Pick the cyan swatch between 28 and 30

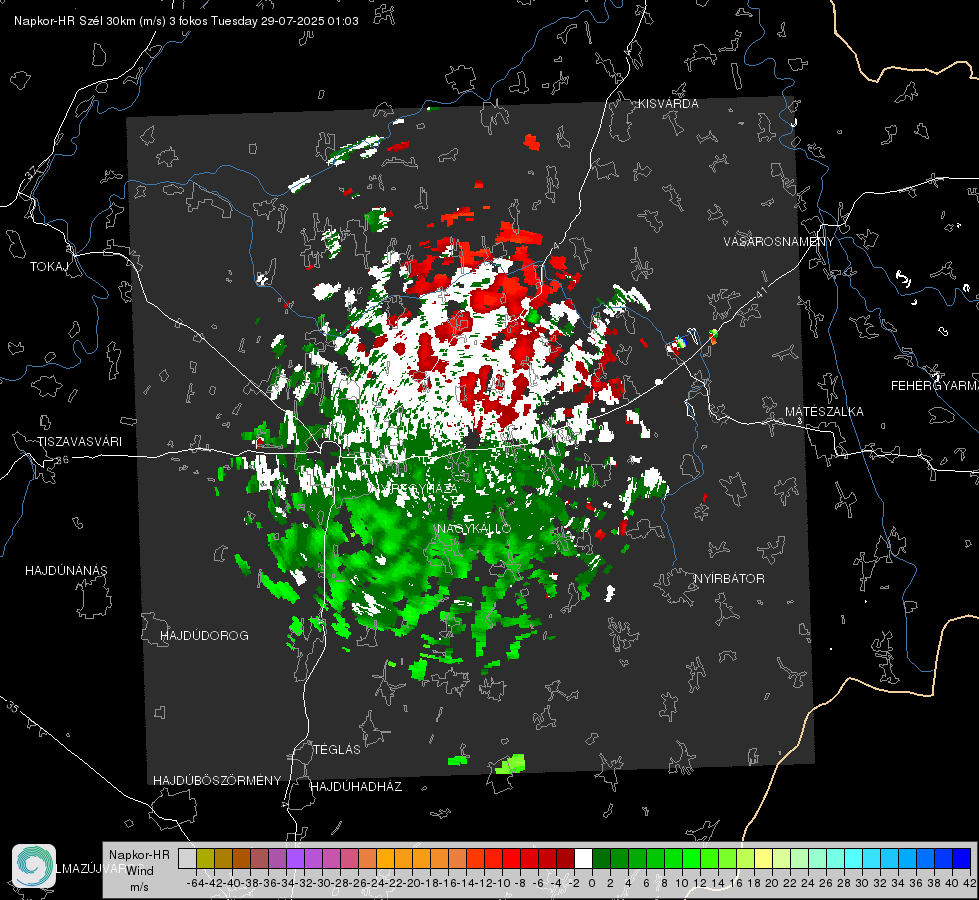click(x=854, y=858)
